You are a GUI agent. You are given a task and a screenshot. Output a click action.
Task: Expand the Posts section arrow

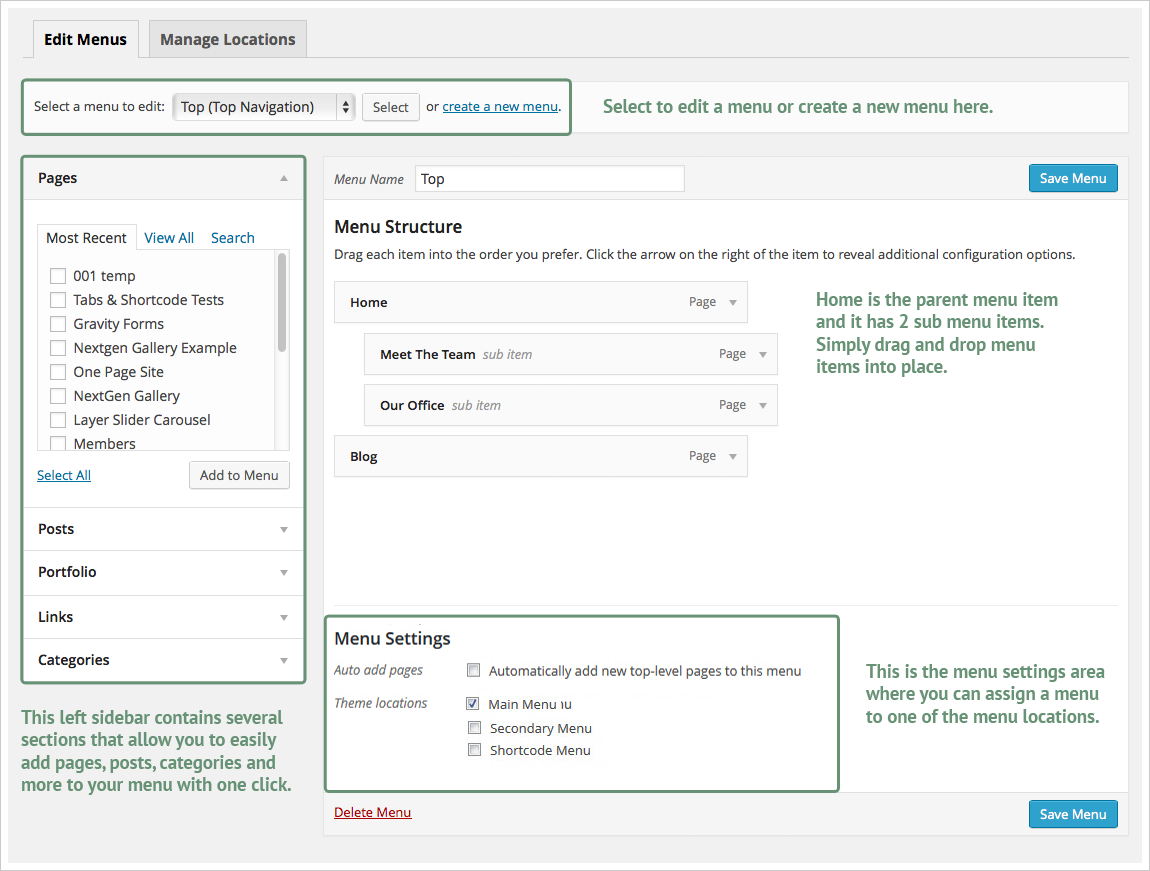click(x=284, y=530)
